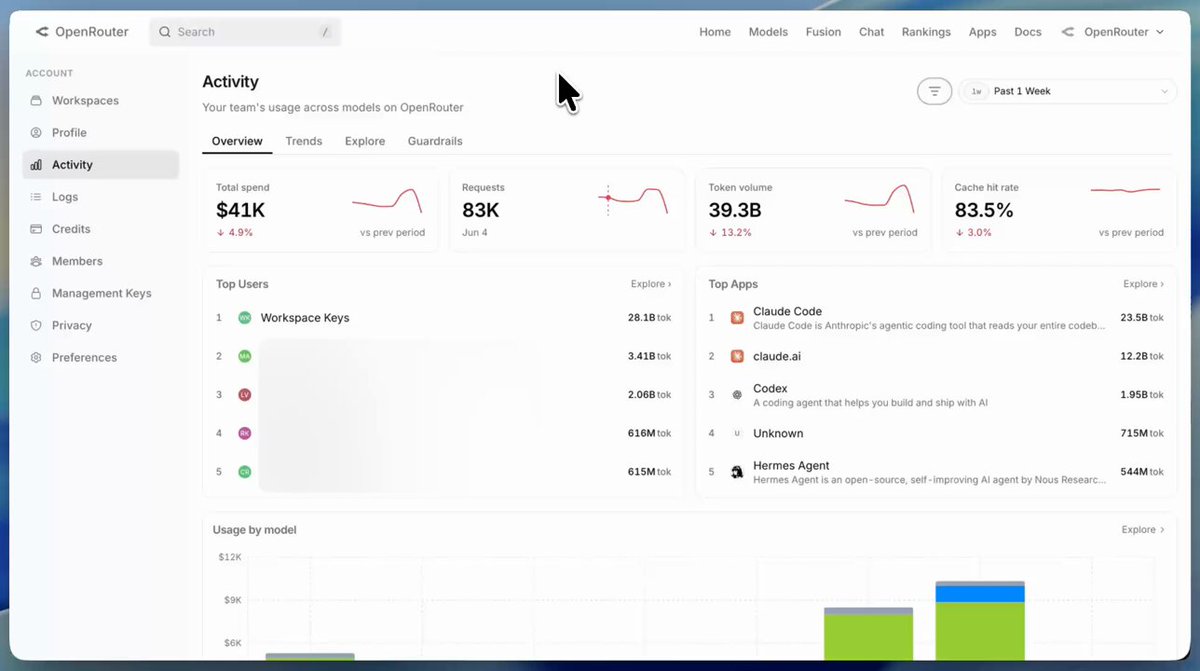Click Explore link in Top Apps
Image resolution: width=1200 pixels, height=671 pixels.
click(1143, 284)
